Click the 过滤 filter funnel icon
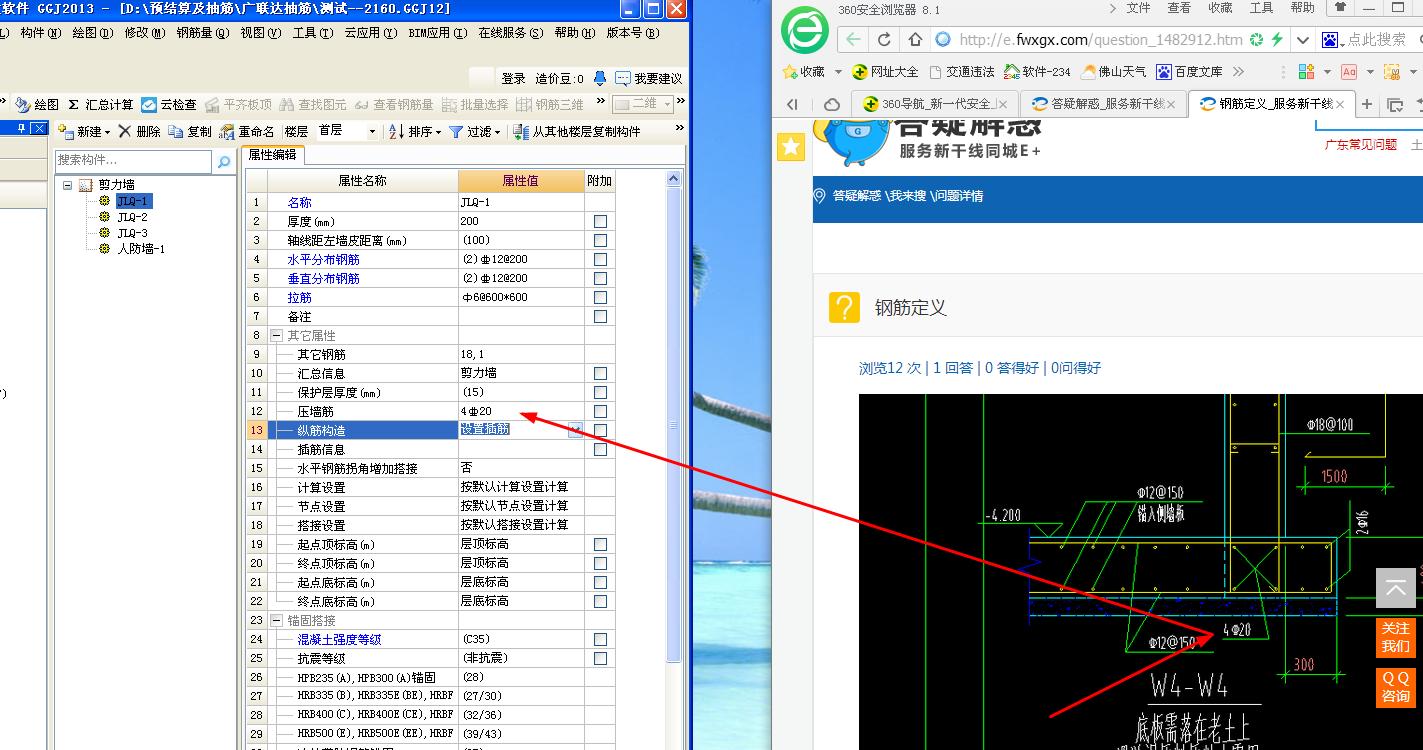The width and height of the screenshot is (1423, 750). coord(456,131)
